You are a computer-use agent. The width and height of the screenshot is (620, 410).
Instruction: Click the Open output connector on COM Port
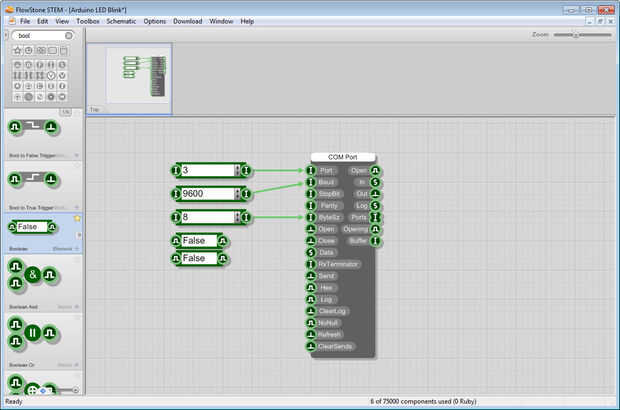pos(375,170)
